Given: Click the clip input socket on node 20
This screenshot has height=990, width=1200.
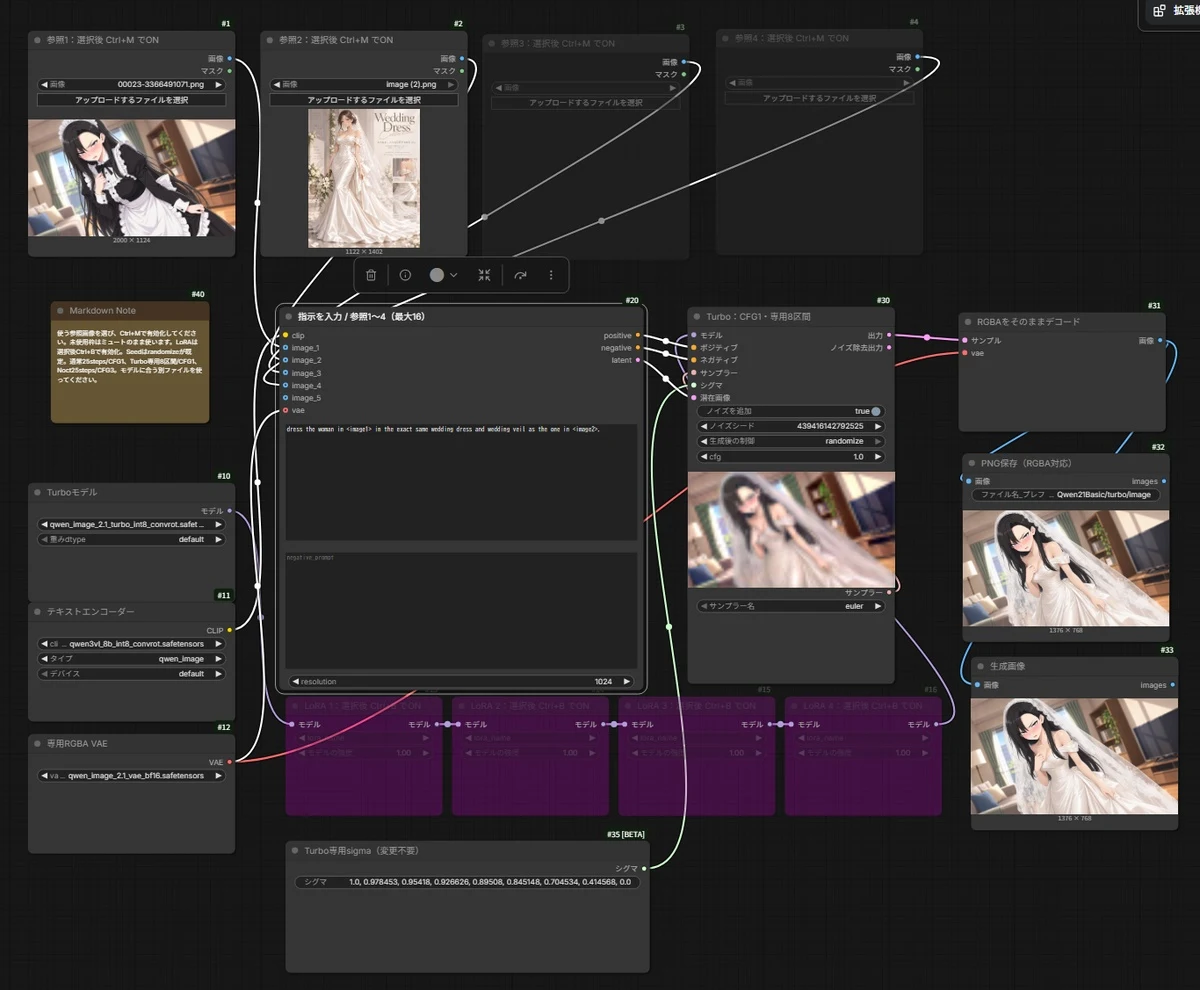Looking at the screenshot, I should [x=285, y=335].
